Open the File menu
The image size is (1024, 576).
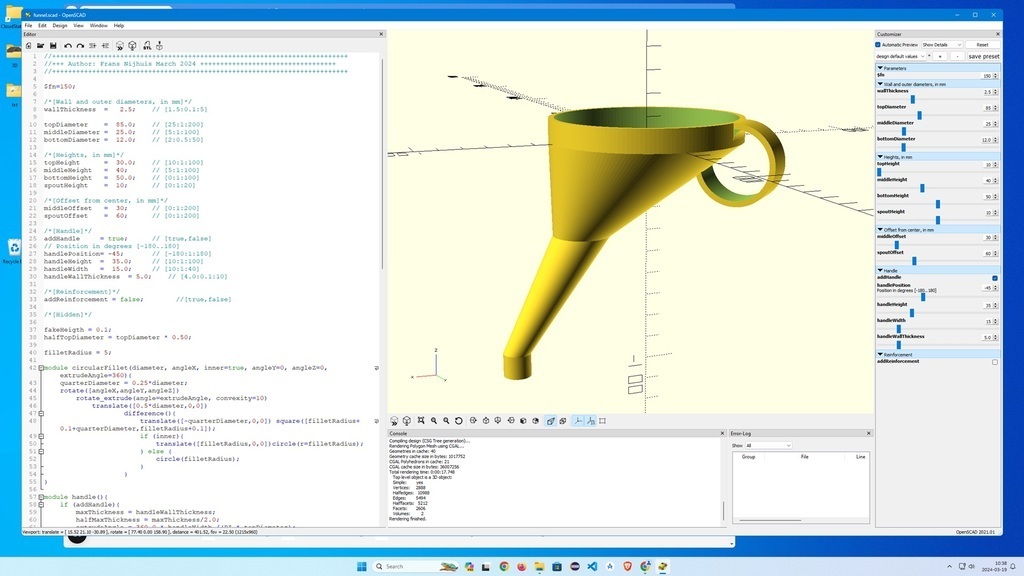coord(28,25)
